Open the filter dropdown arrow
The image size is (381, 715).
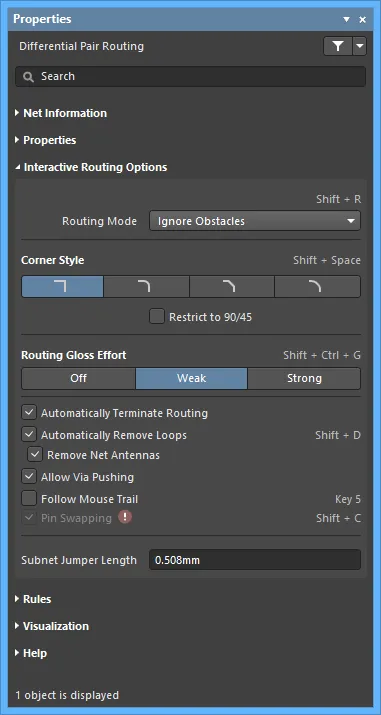[x=360, y=46]
